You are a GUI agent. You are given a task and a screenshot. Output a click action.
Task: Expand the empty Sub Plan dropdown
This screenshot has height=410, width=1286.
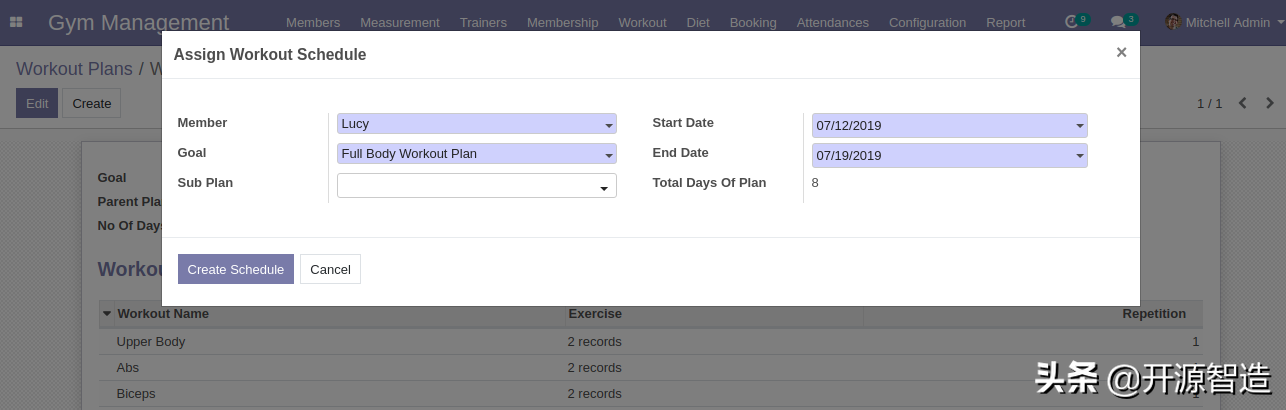604,188
